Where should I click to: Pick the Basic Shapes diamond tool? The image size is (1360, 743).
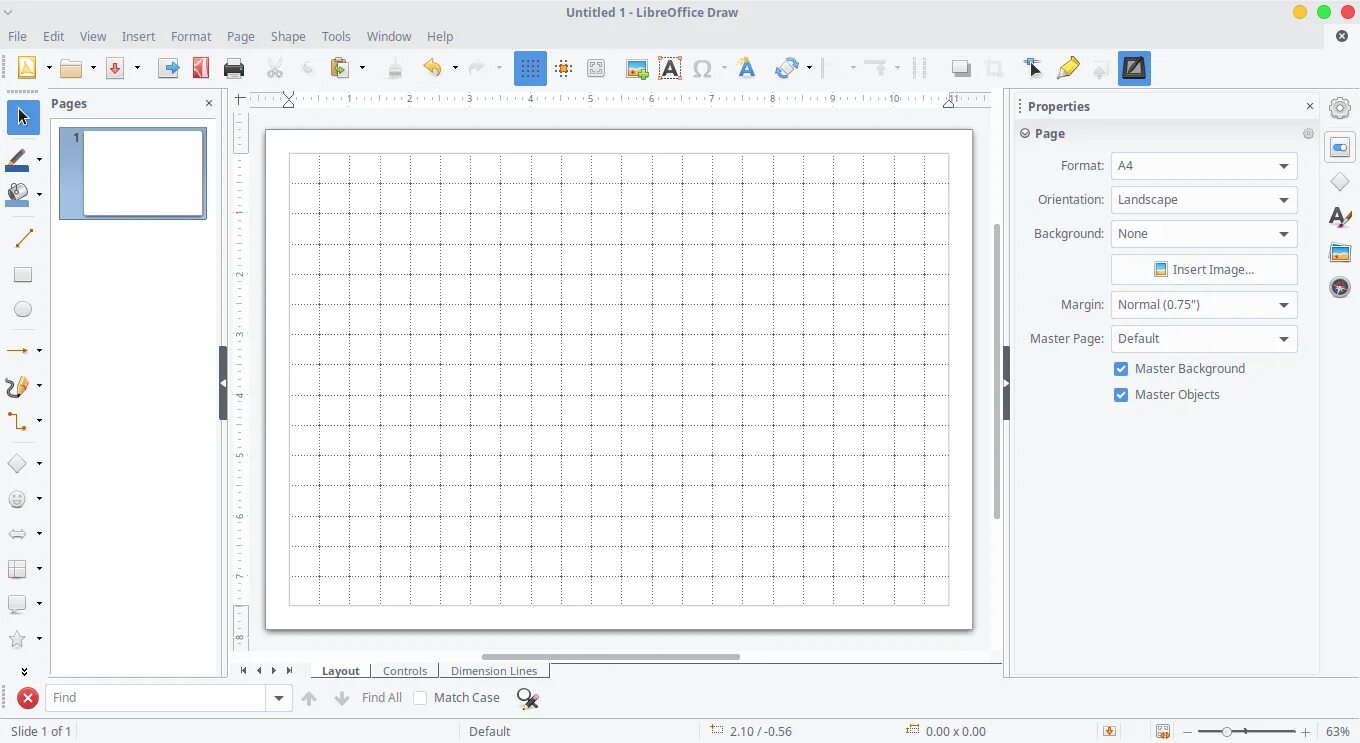[x=18, y=463]
